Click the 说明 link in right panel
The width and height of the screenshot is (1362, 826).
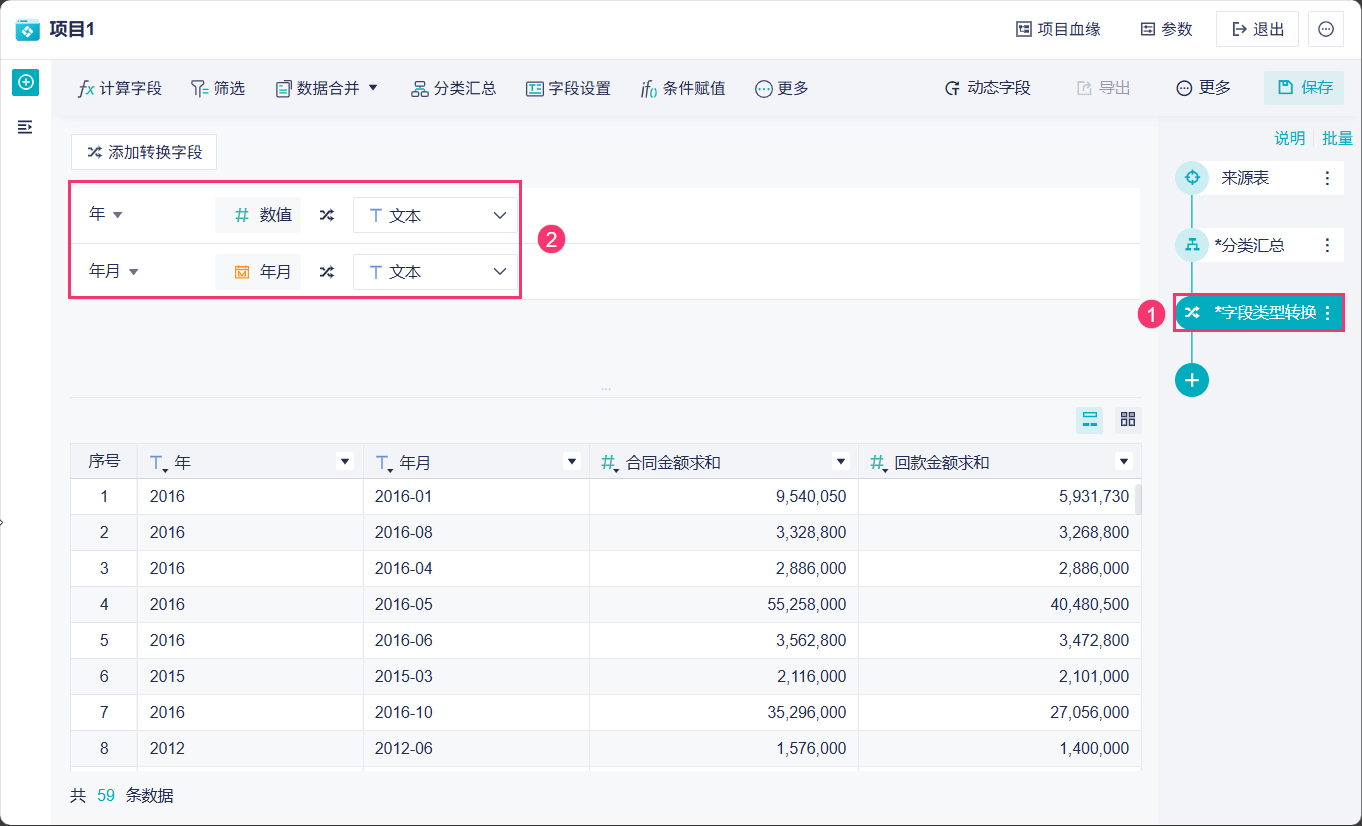(x=1289, y=139)
